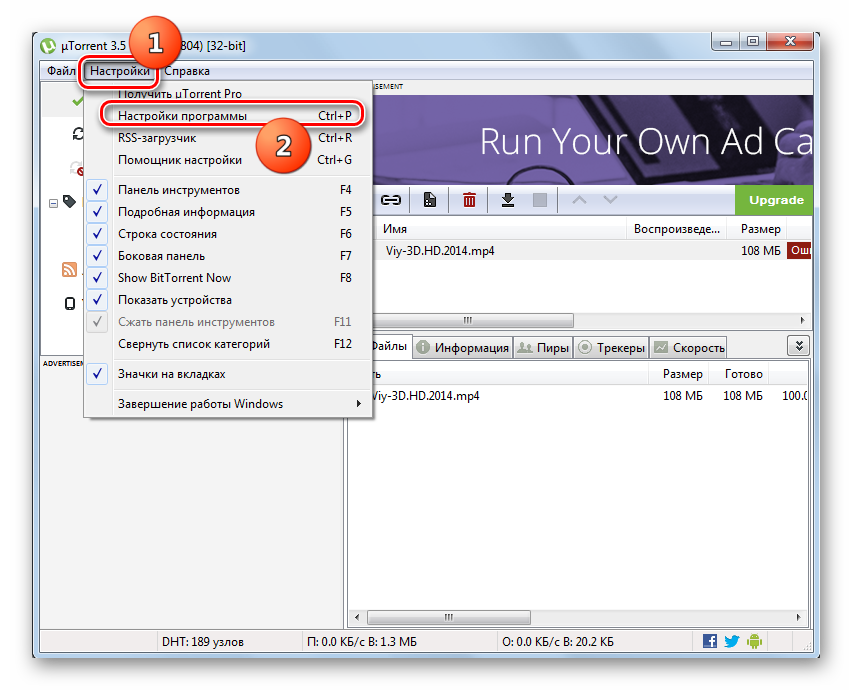Image resolution: width=852 pixels, height=690 pixels.
Task: Collapse the labels tree node in sidebar
Action: pos(53,203)
